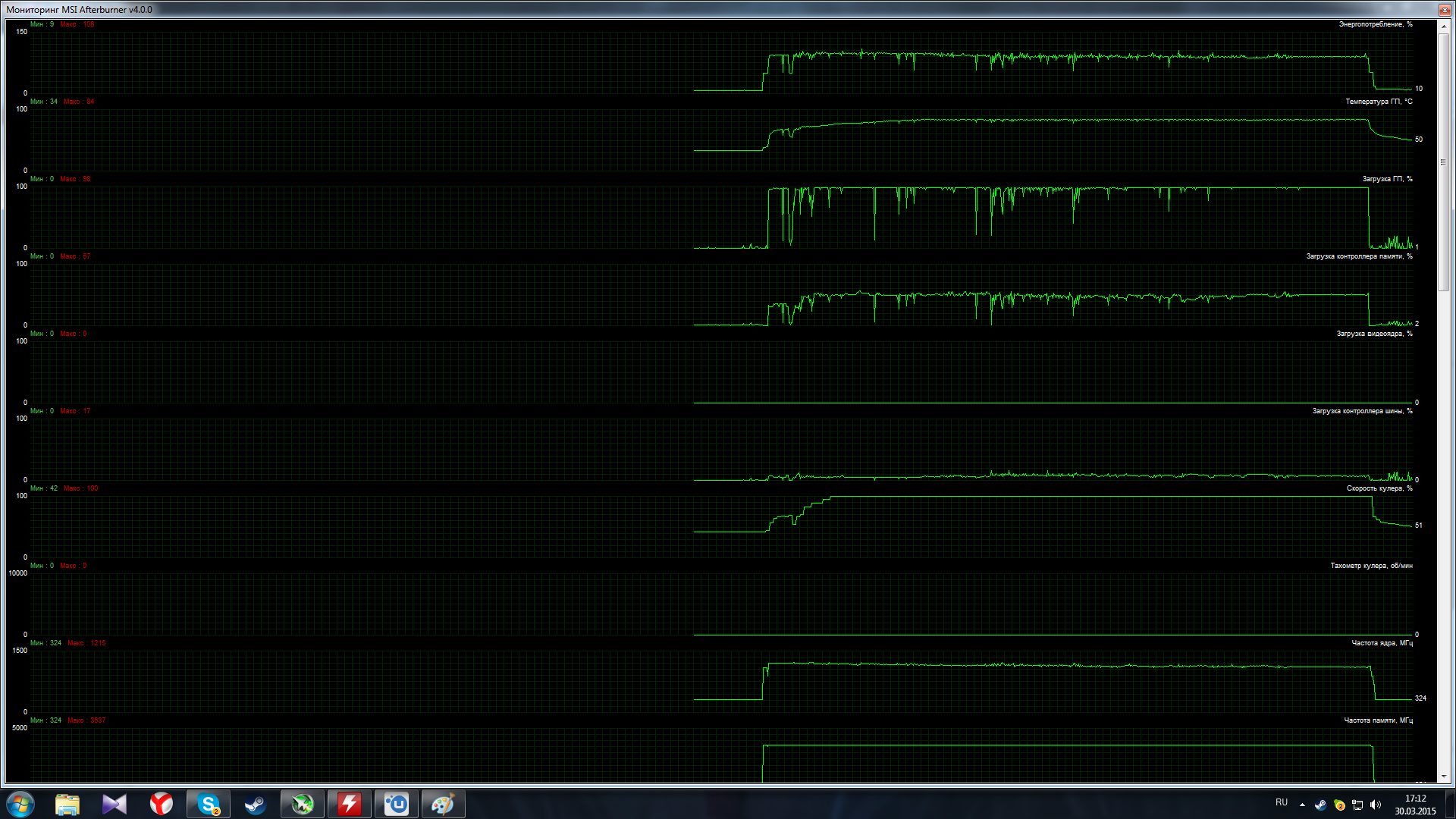Open Steam from the taskbar
This screenshot has width=1456, height=819.
coord(256,804)
